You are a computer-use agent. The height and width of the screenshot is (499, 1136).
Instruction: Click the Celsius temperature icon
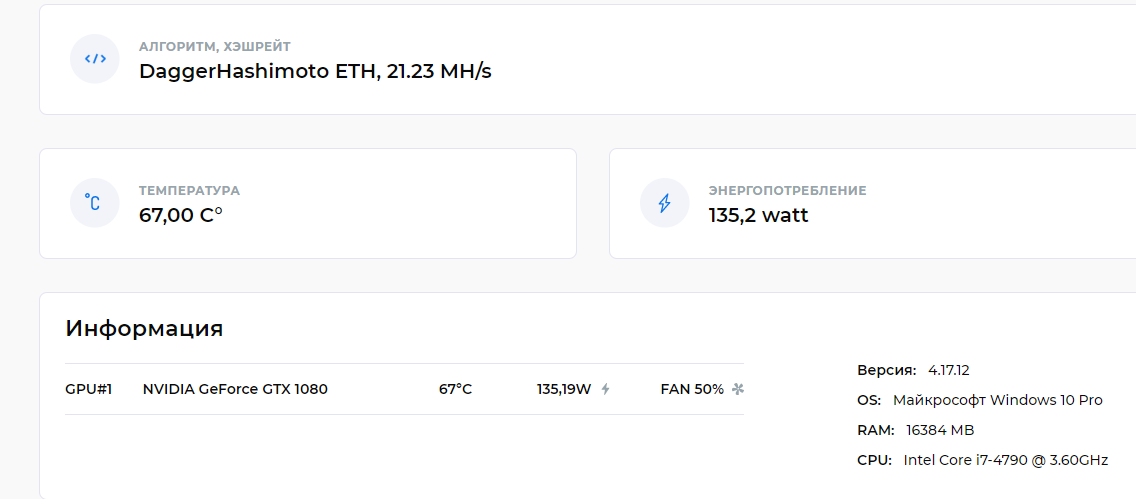tap(95, 203)
